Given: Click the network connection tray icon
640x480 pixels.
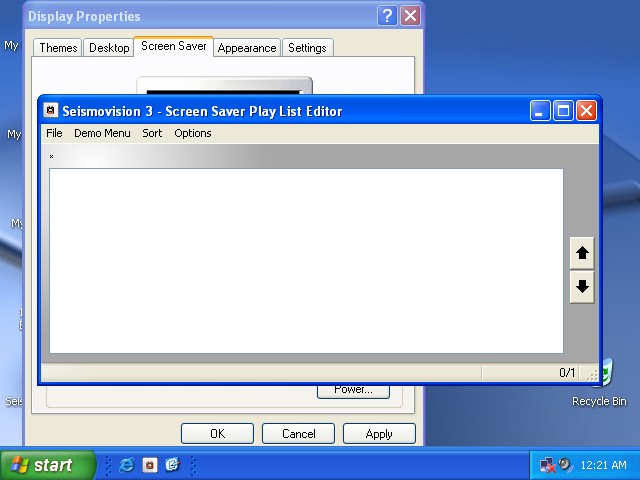Looking at the screenshot, I should pos(547,465).
